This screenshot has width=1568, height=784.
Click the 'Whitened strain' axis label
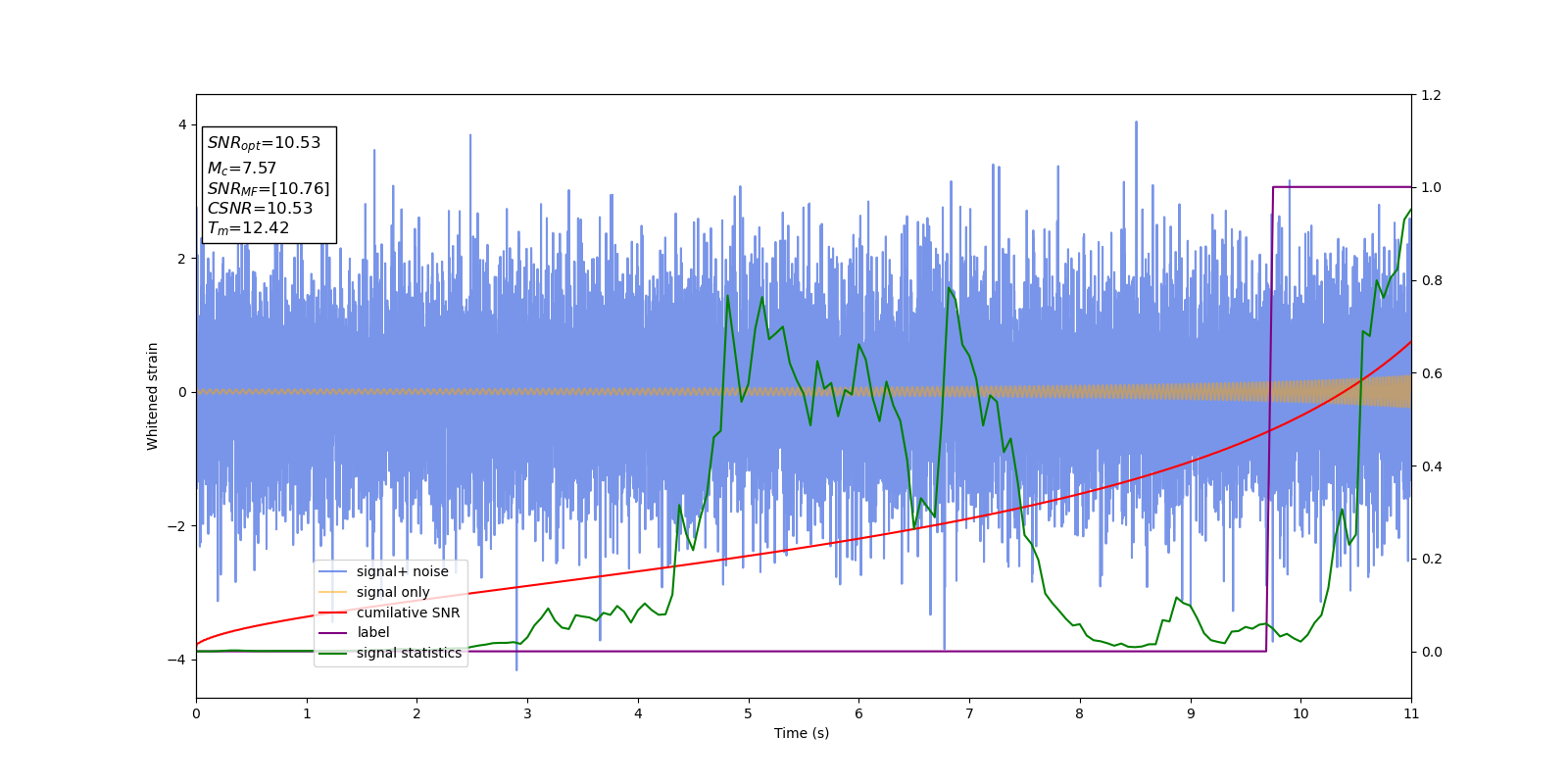153,396
